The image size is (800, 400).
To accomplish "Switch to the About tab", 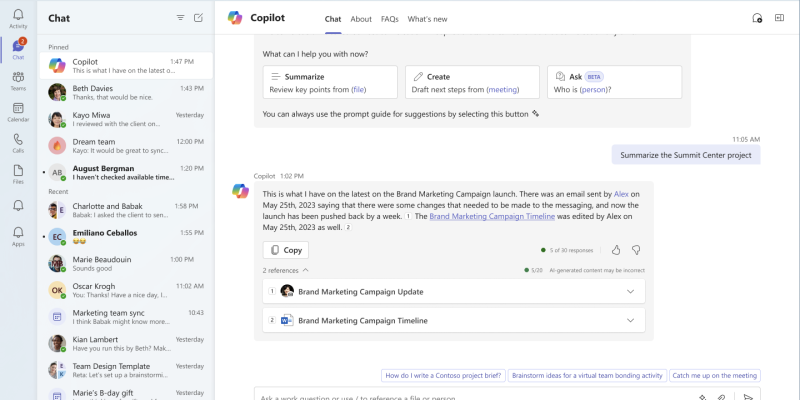I will pos(361,19).
